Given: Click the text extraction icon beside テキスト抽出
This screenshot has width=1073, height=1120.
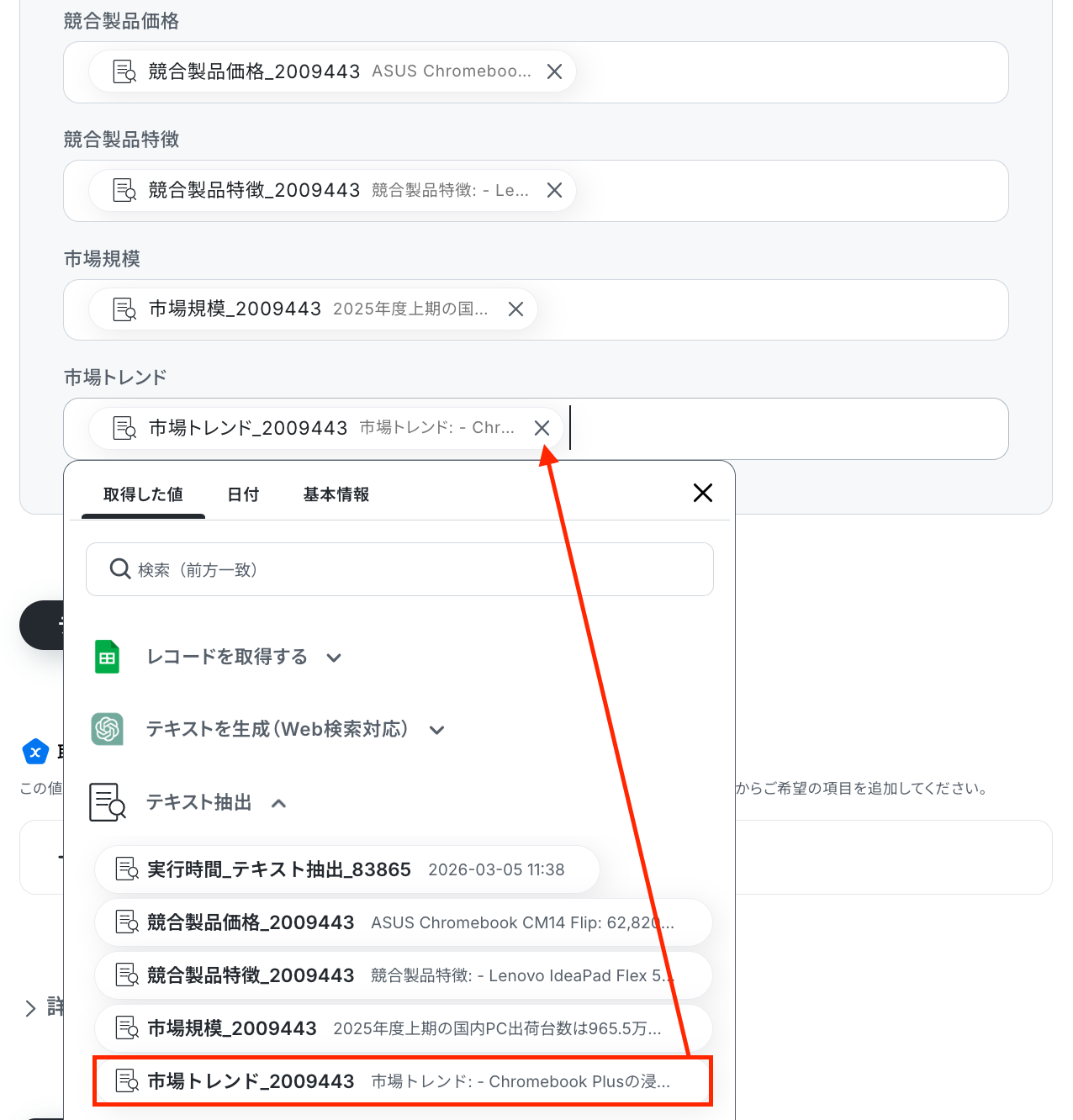Looking at the screenshot, I should click(x=107, y=802).
